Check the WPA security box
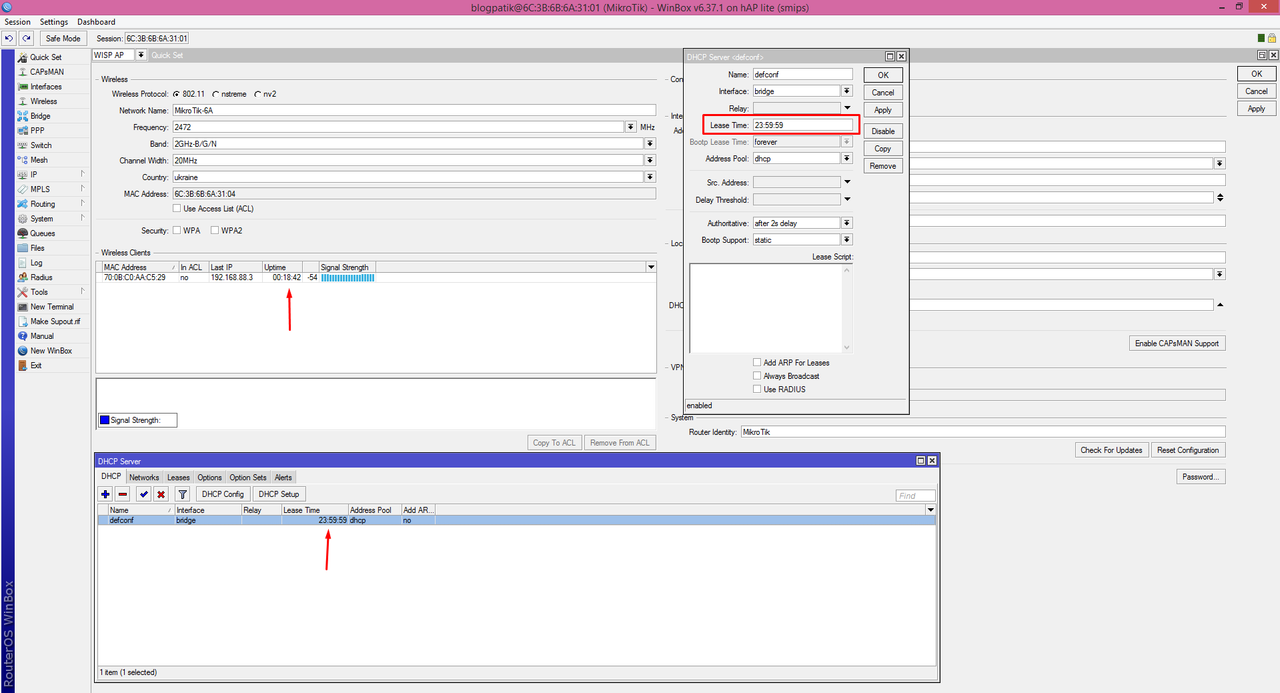The width and height of the screenshot is (1280, 693). coord(177,231)
